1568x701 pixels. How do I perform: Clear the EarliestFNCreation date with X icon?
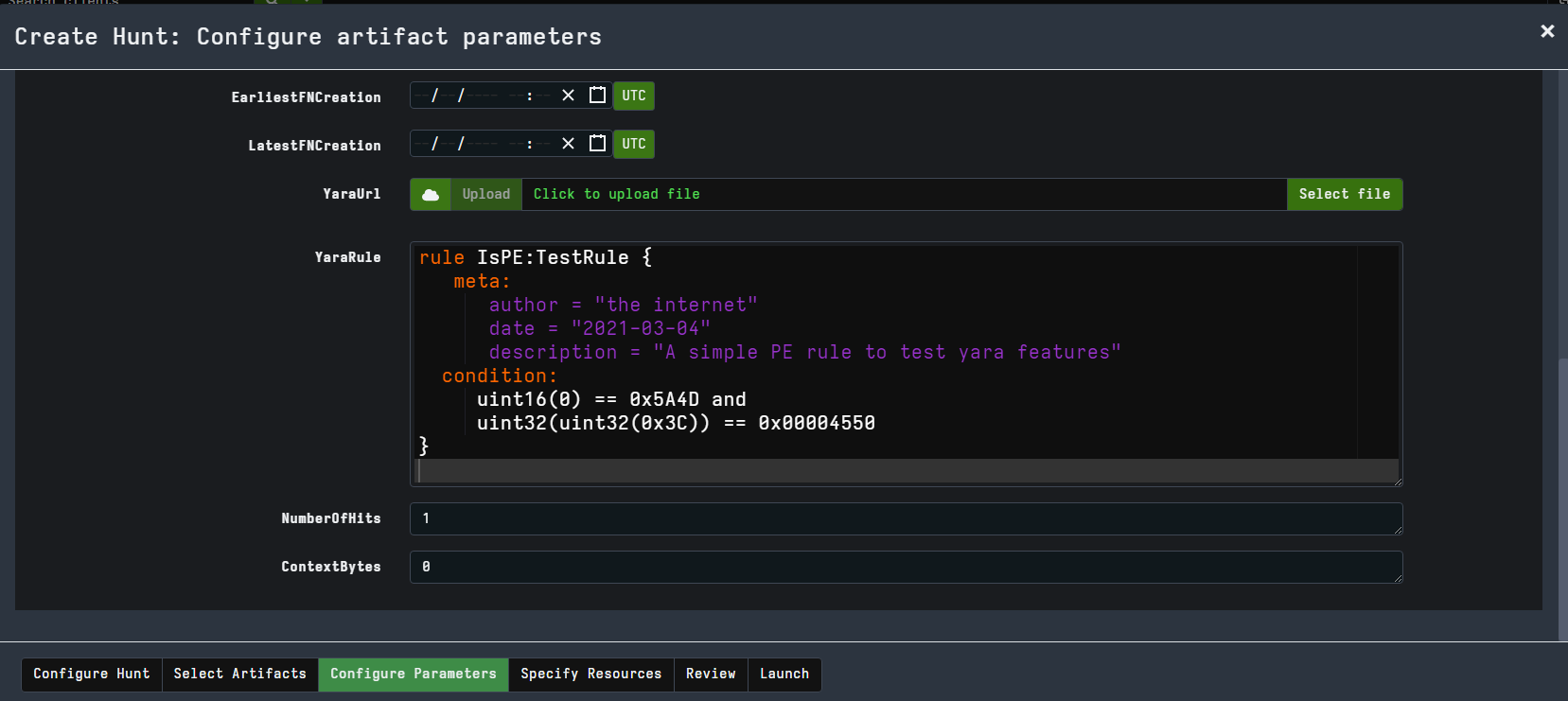[568, 96]
